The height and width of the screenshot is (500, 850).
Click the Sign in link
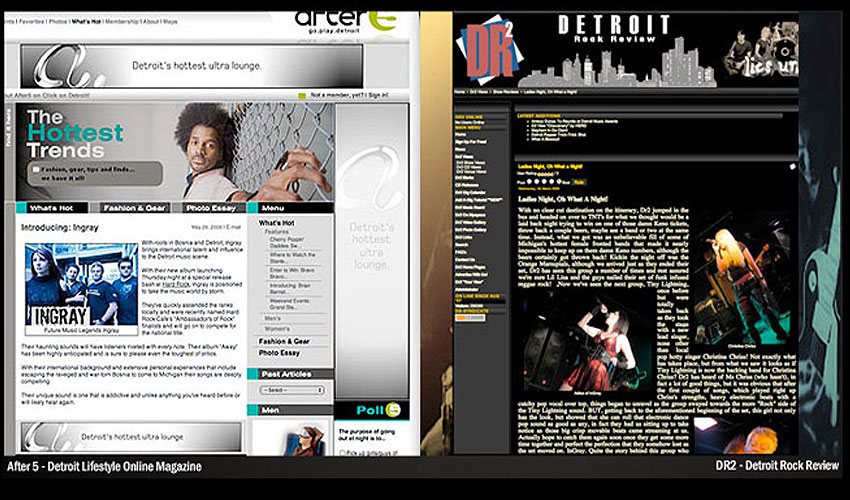[378, 95]
